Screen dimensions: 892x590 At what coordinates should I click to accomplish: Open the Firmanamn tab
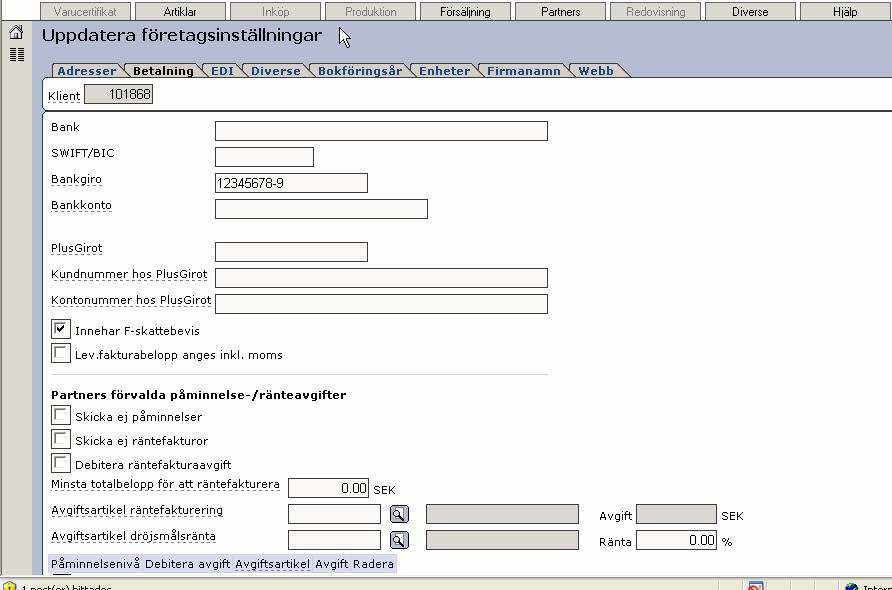pyautogui.click(x=524, y=71)
